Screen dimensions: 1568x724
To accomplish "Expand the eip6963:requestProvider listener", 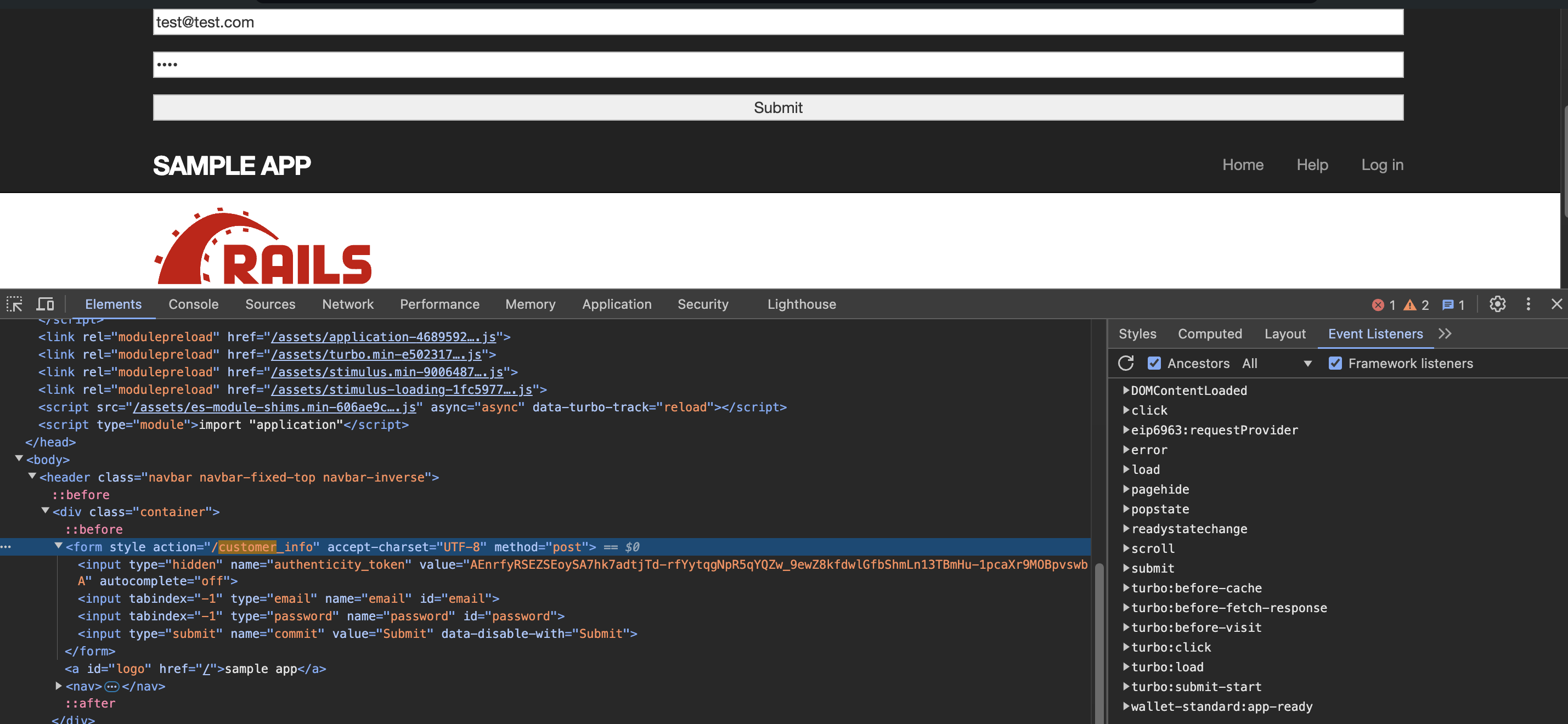I will click(1126, 429).
